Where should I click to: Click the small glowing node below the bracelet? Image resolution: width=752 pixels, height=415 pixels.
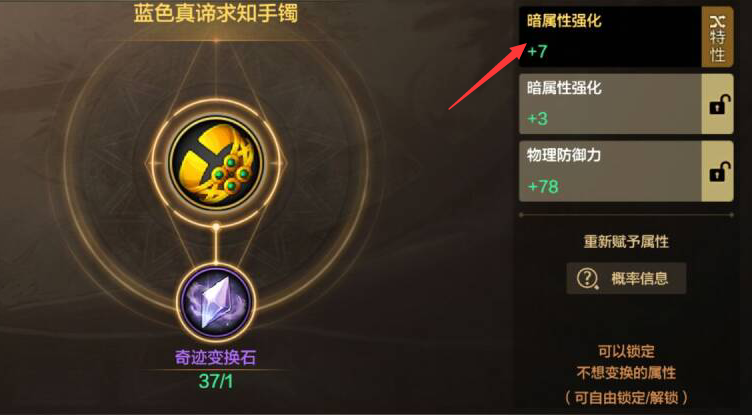pyautogui.click(x=216, y=225)
